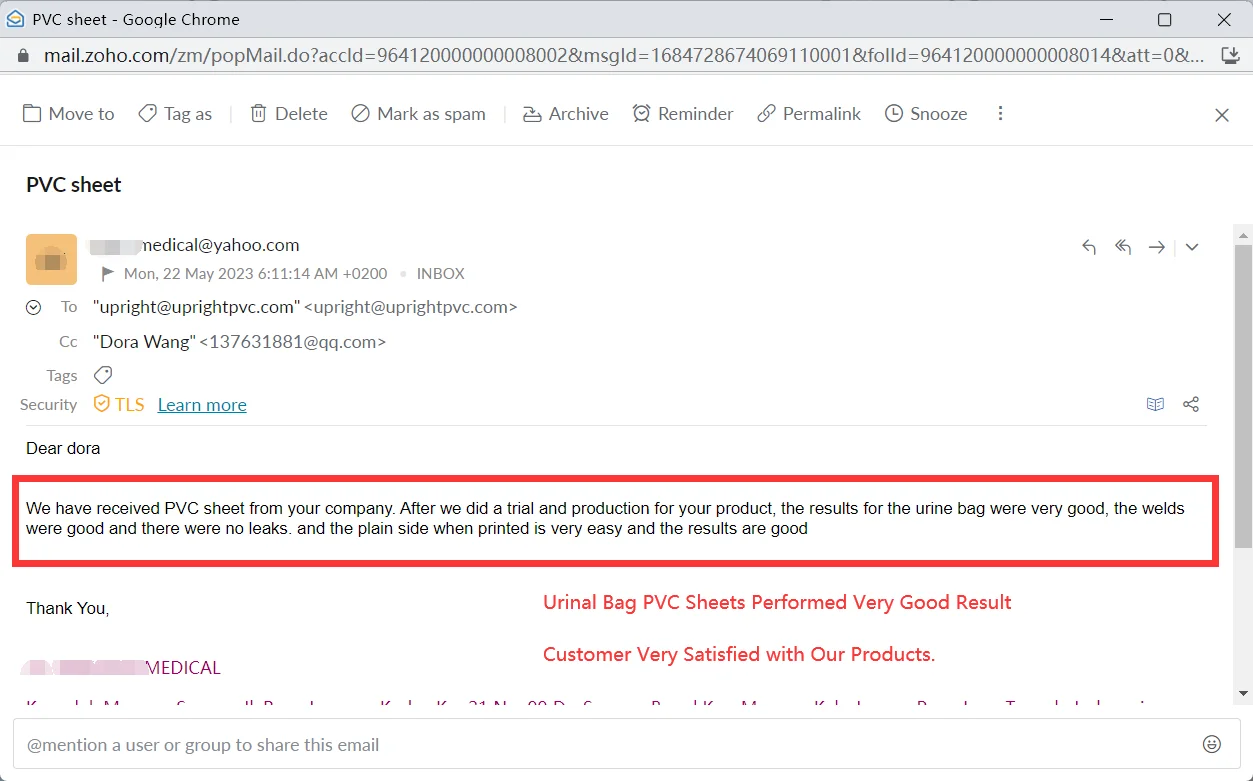The height and width of the screenshot is (781, 1253).
Task: Click the Mon, 22 May 2023 timestamp
Action: point(255,273)
